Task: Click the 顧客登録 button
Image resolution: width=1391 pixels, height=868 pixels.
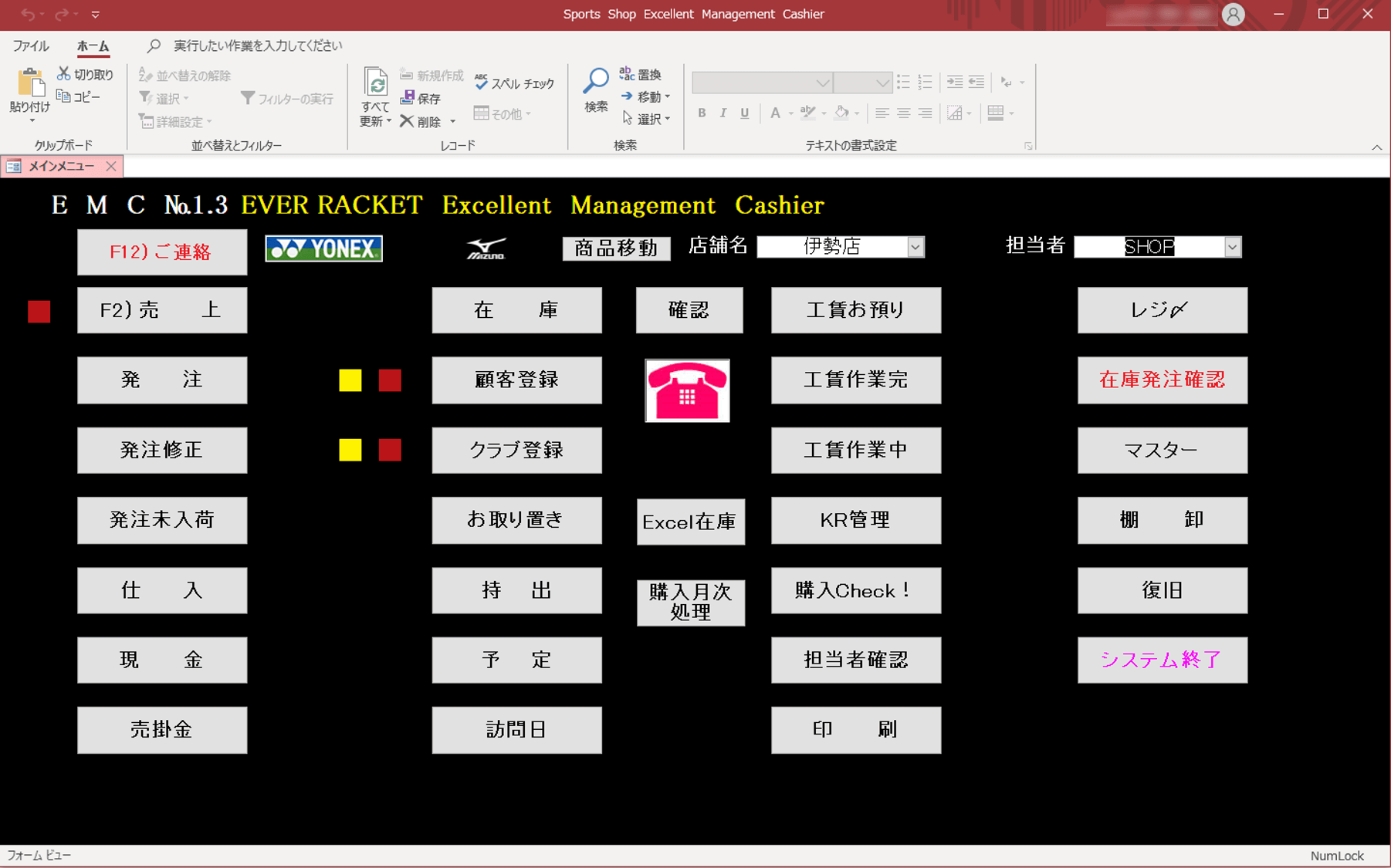Action: click(516, 380)
